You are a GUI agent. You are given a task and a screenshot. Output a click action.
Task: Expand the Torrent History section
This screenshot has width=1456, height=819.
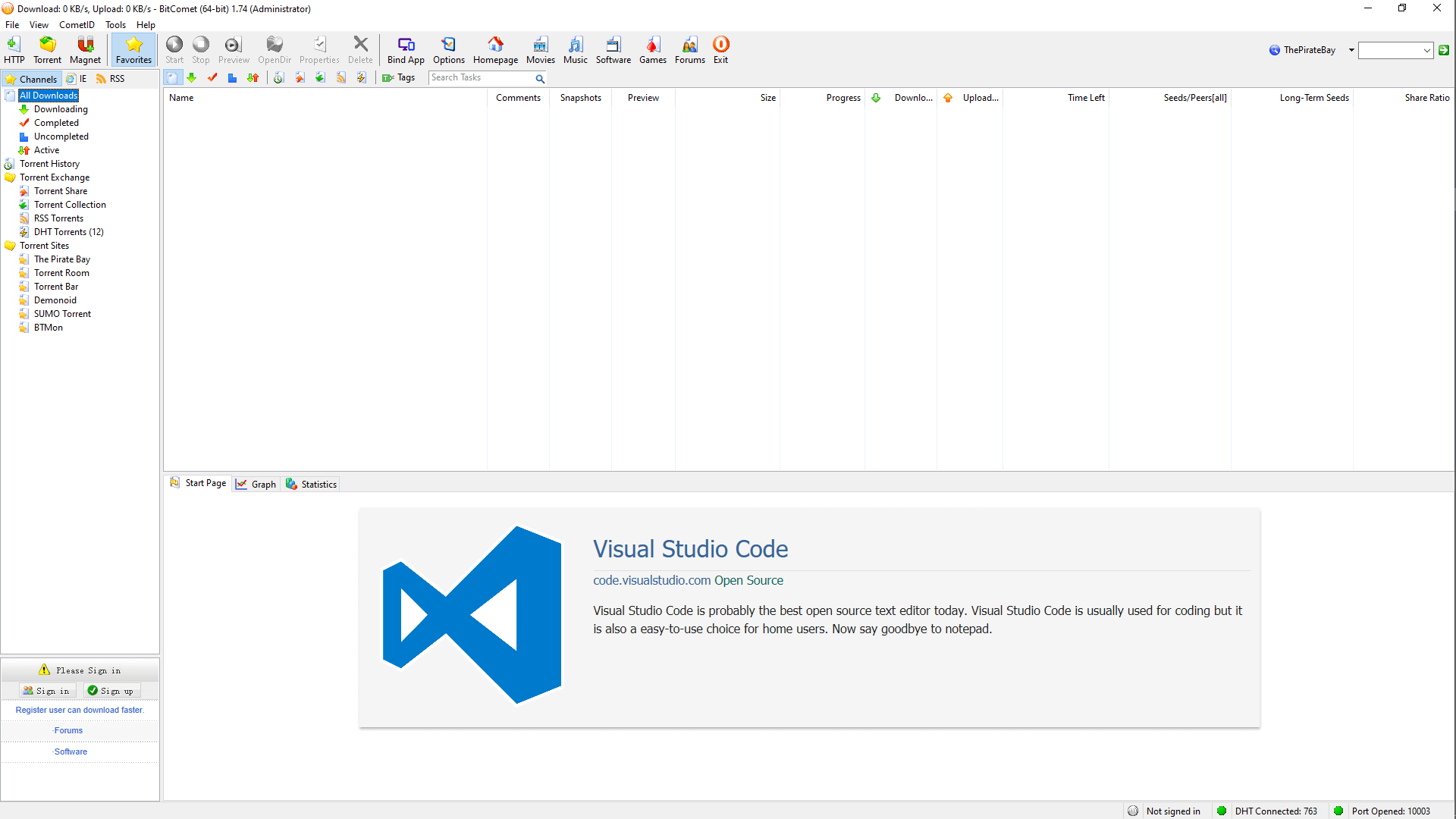[49, 163]
